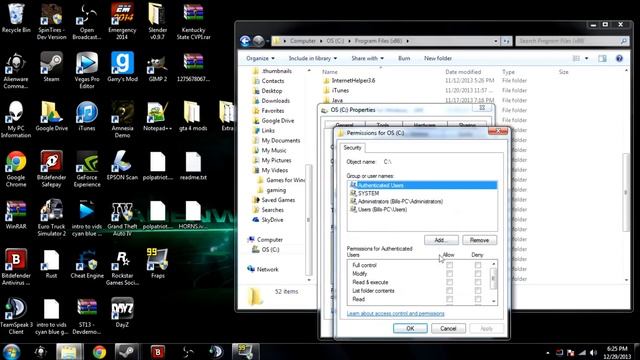Open Include in library dropdown

point(313,58)
